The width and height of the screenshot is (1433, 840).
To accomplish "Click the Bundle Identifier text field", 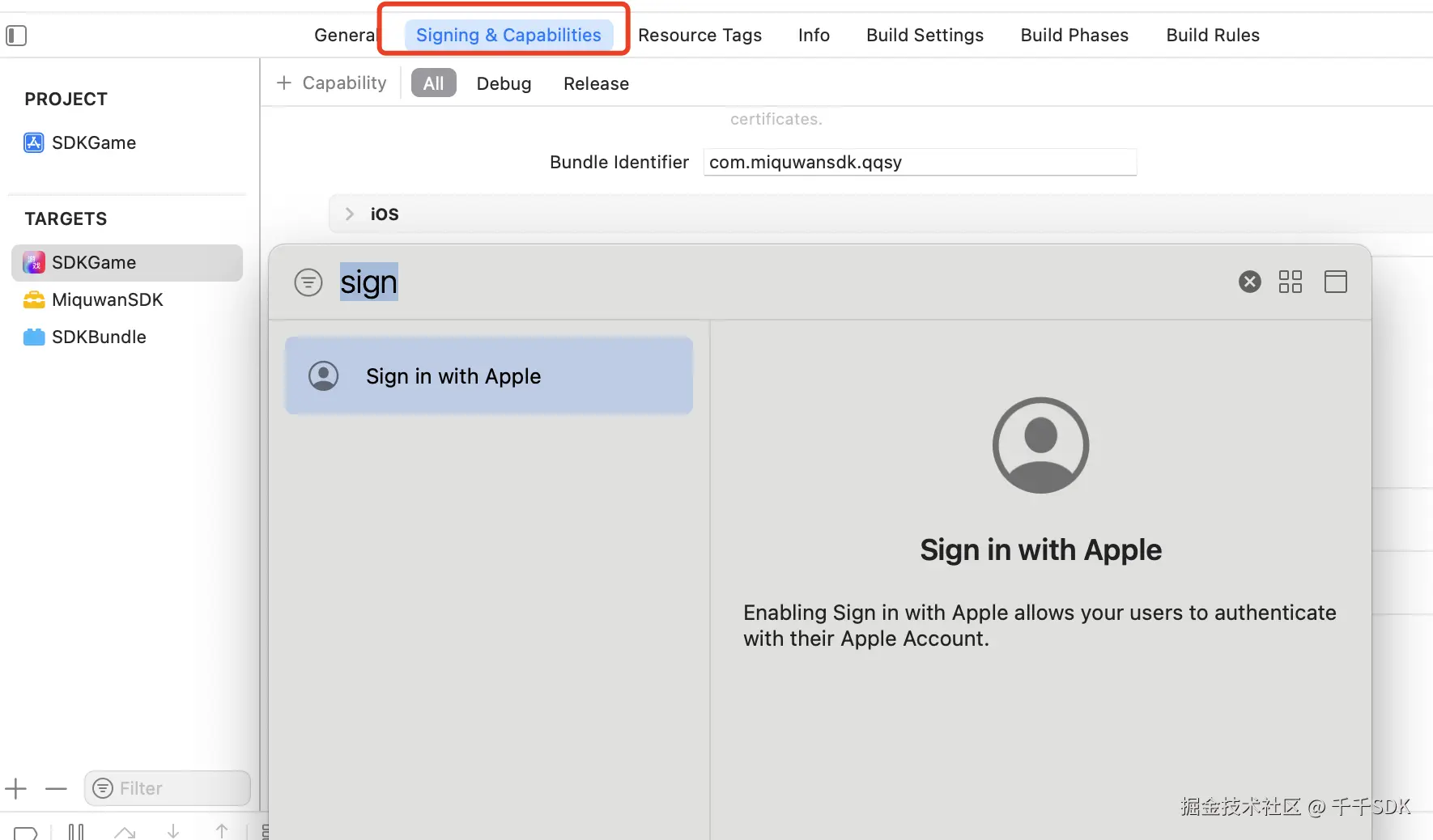I will point(920,162).
